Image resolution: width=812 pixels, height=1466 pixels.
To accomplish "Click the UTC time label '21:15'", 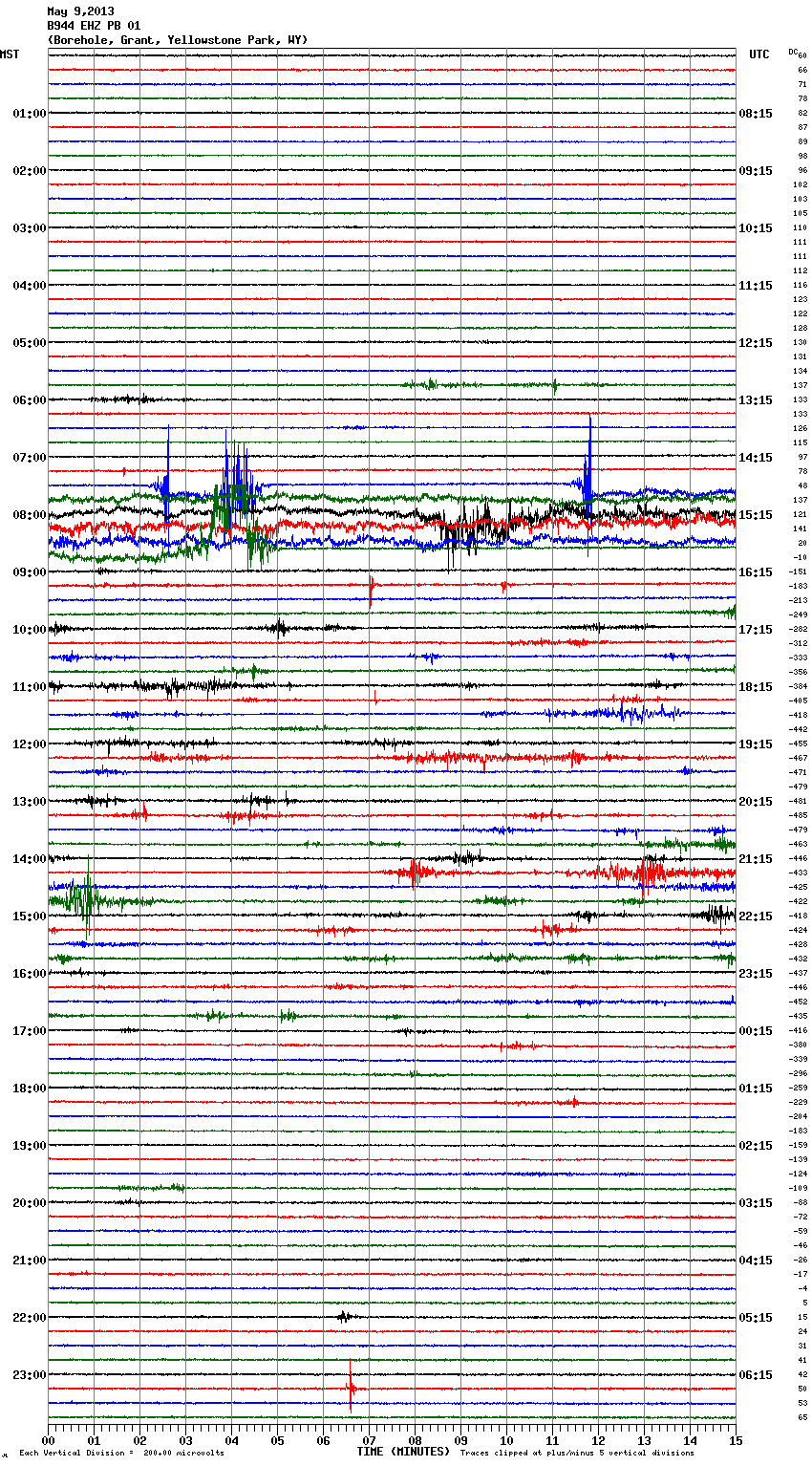I will (x=756, y=859).
